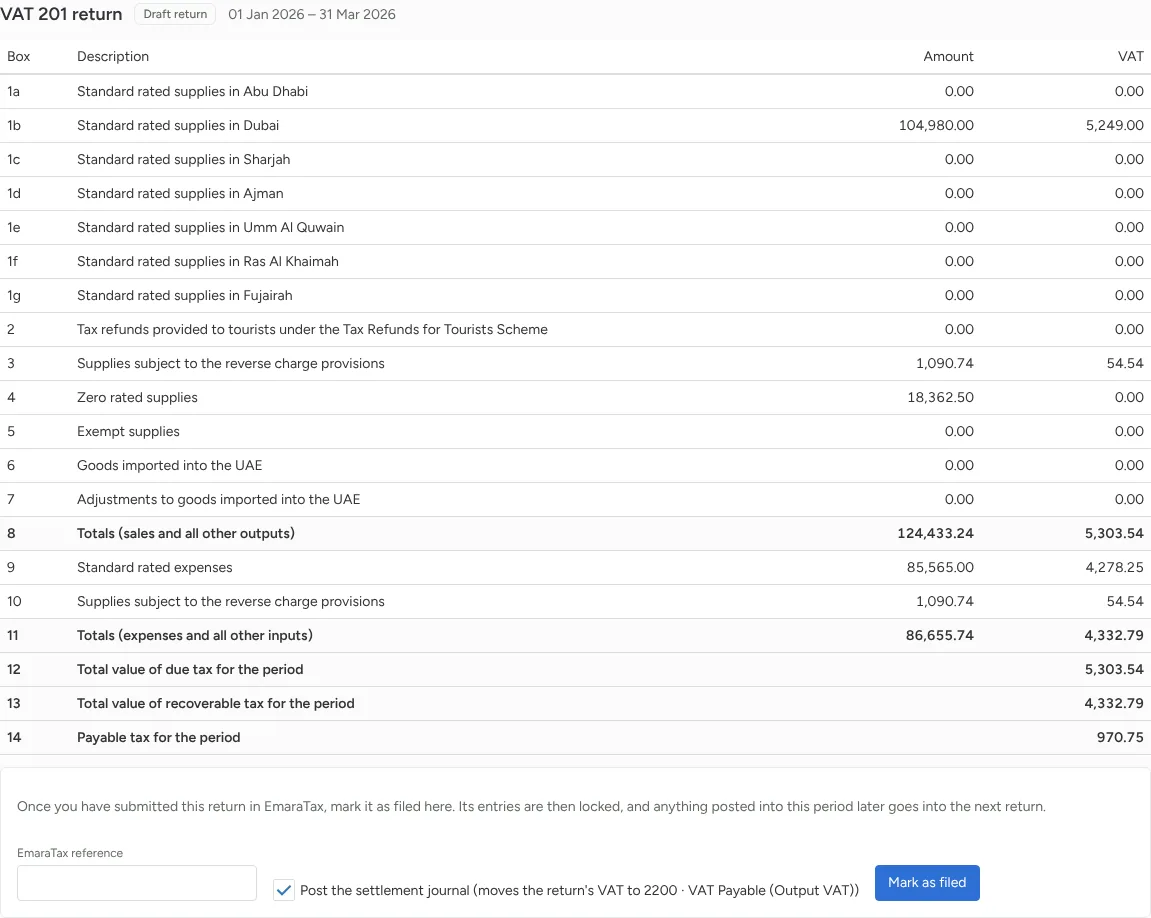Toggle the Post the settlement journal checkbox
This screenshot has width=1151, height=918.
283,890
